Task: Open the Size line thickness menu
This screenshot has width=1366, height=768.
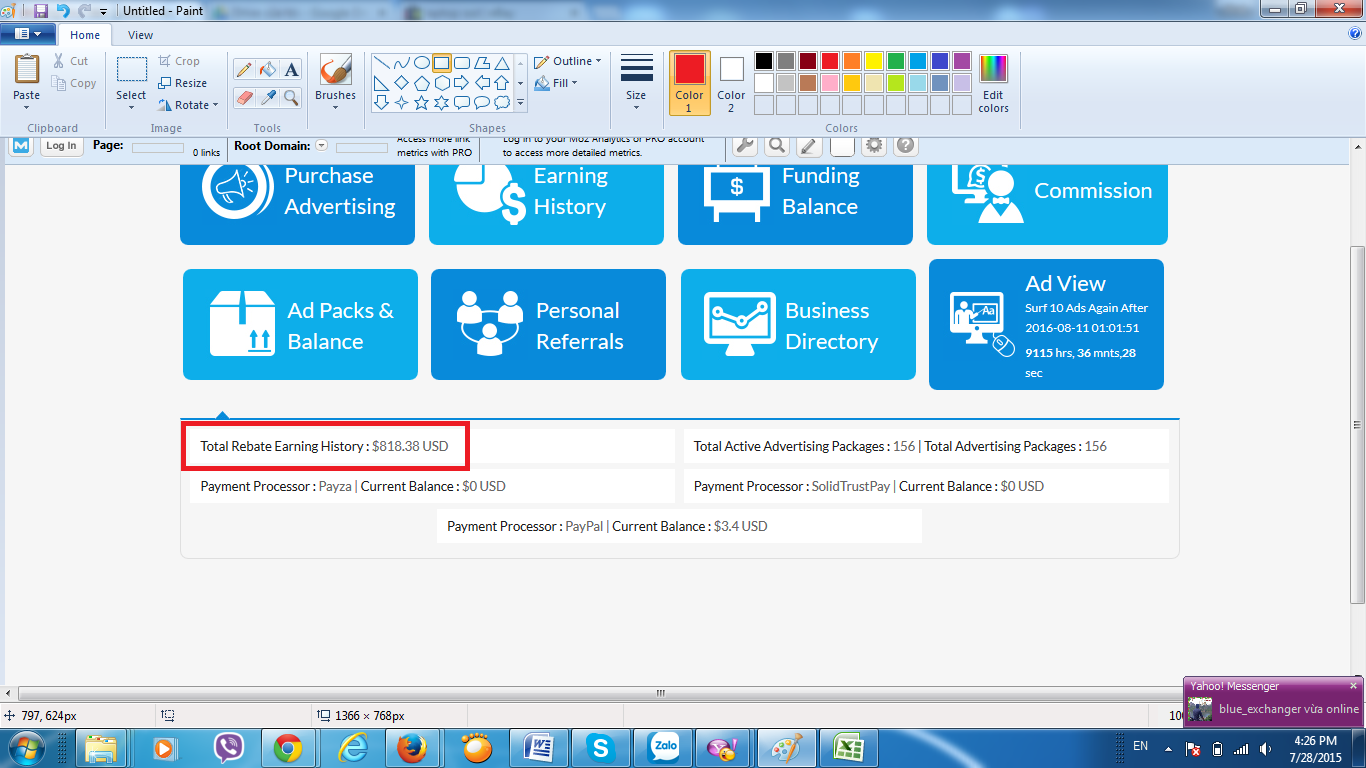Action: point(636,82)
